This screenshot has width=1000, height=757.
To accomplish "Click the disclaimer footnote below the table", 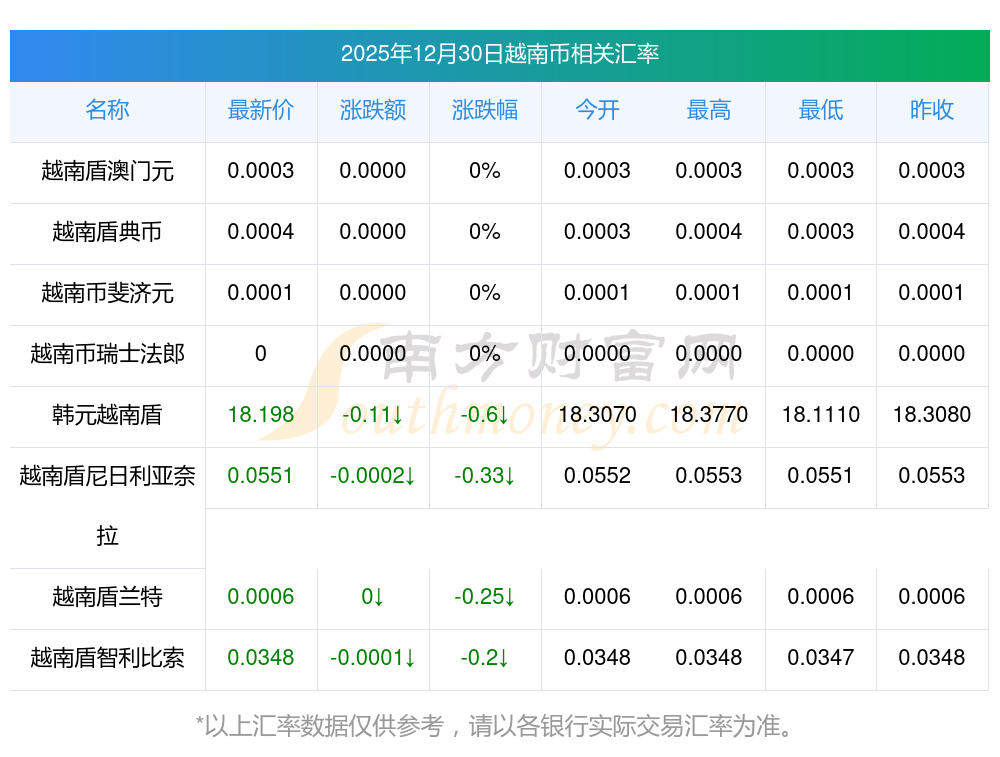I will (x=499, y=726).
